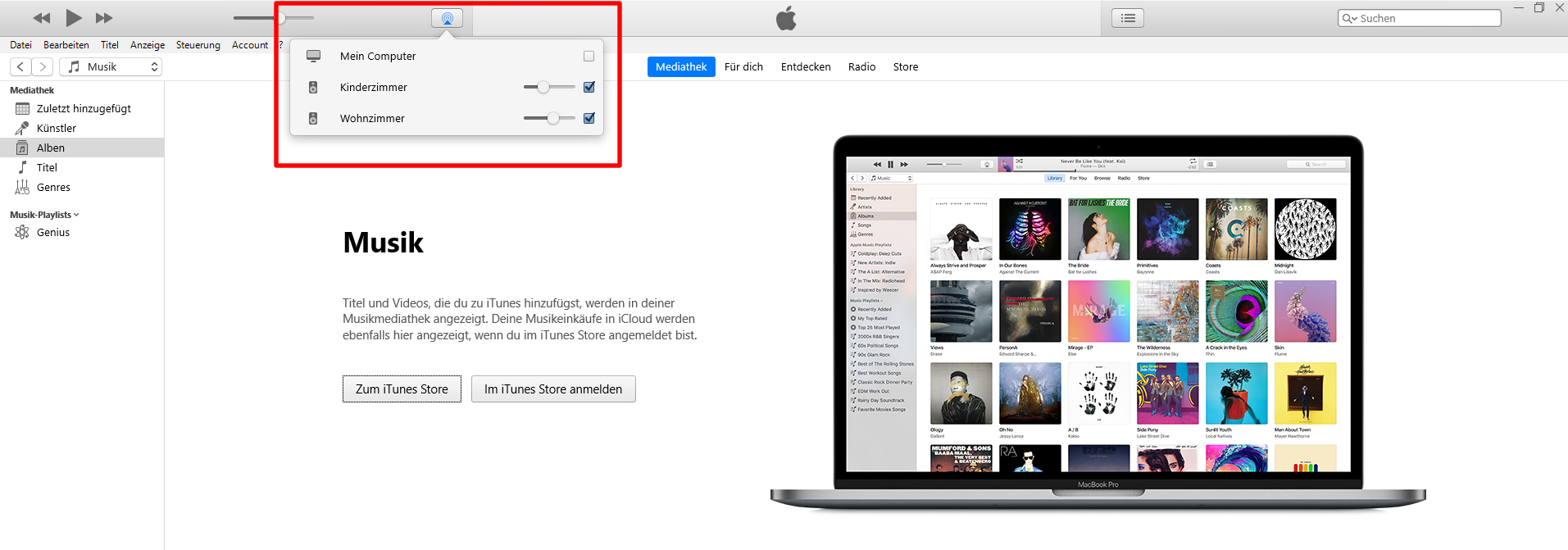
Task: Uncheck the Wohnzimmer speaker checkbox
Action: point(589,118)
